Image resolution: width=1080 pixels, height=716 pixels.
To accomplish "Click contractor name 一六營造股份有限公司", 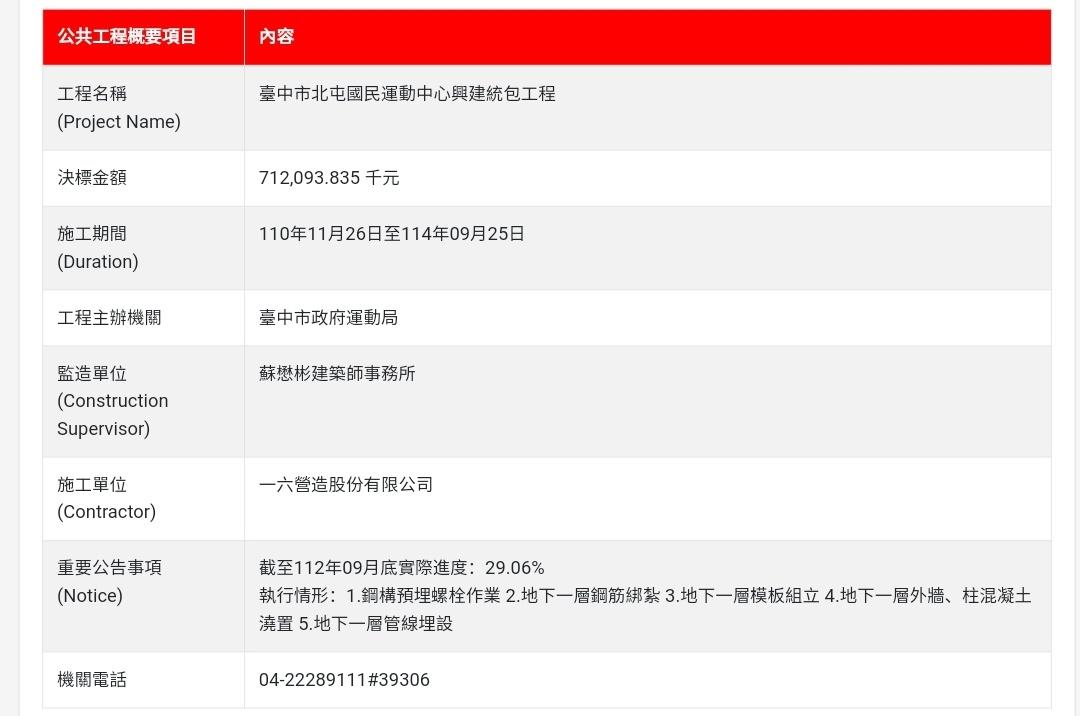I will point(346,485).
